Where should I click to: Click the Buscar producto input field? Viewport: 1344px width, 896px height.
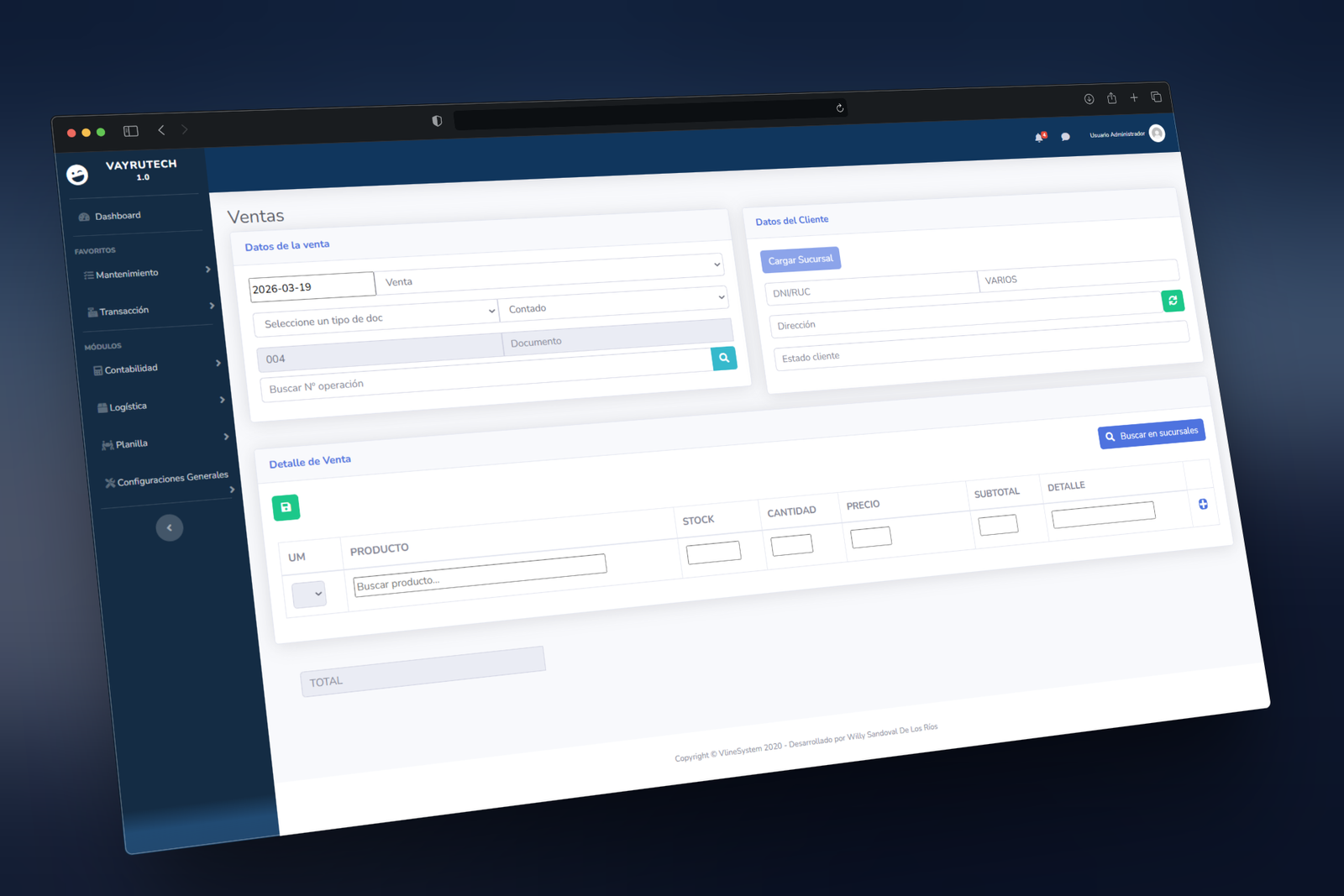pos(479,574)
